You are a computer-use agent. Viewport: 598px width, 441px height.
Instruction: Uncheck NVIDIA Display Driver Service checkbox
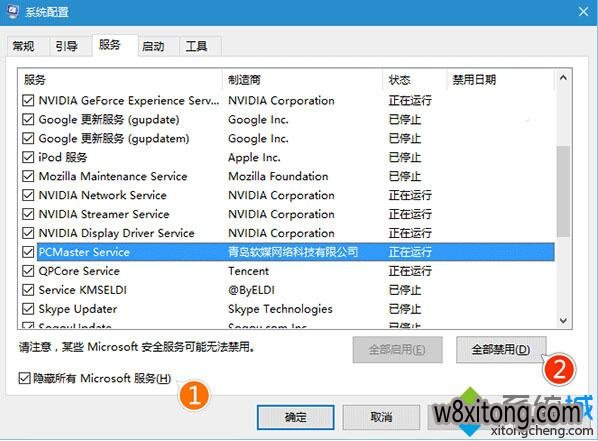coord(28,233)
